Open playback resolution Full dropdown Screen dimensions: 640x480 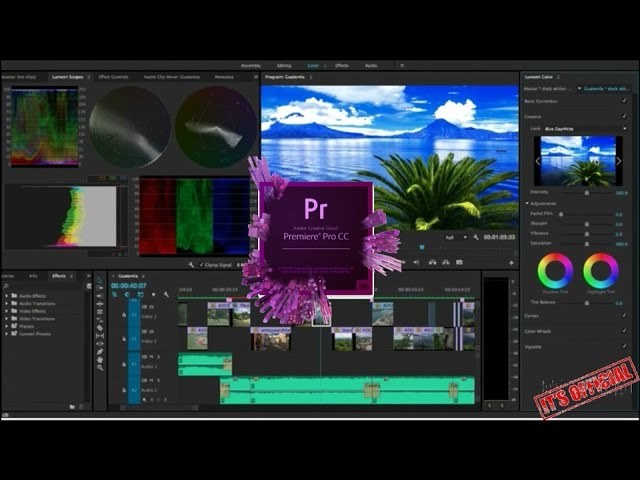pyautogui.click(x=456, y=238)
